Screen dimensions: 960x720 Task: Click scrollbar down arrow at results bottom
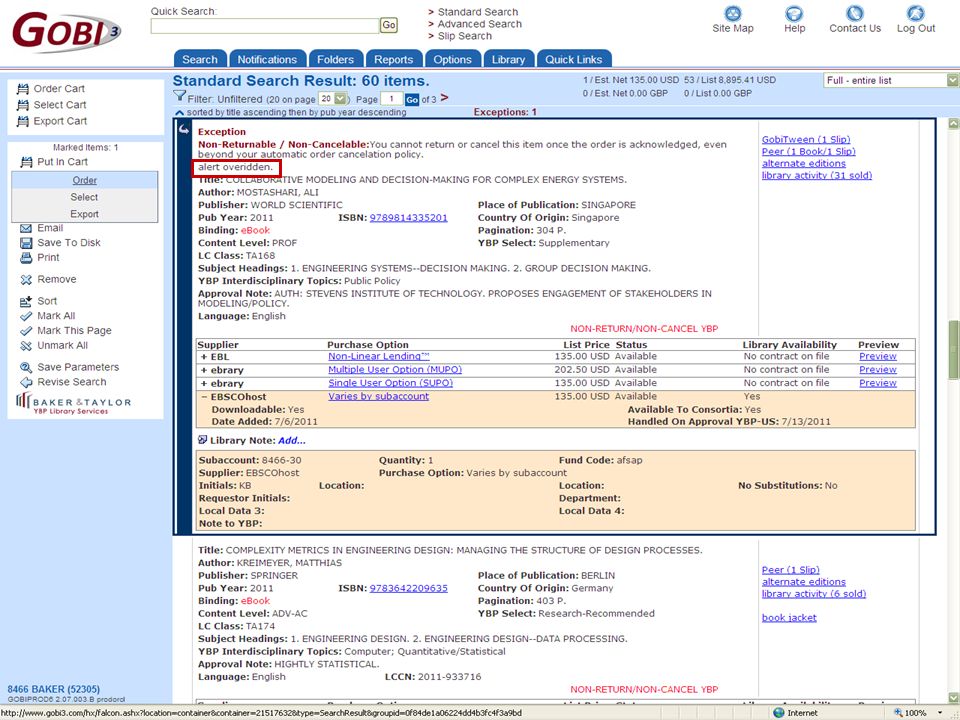(953, 697)
